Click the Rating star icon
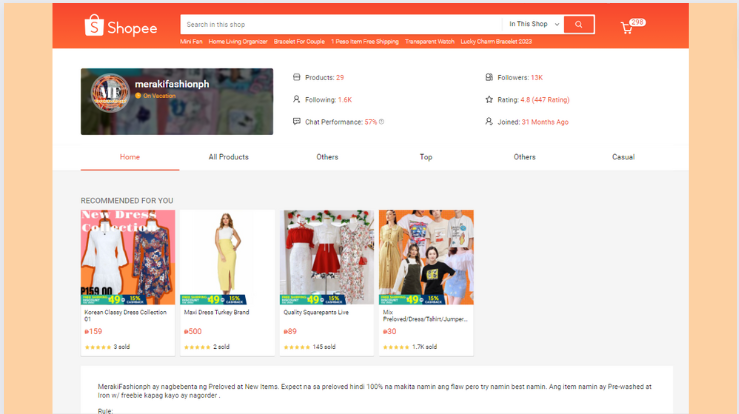This screenshot has width=739, height=414. coord(489,99)
